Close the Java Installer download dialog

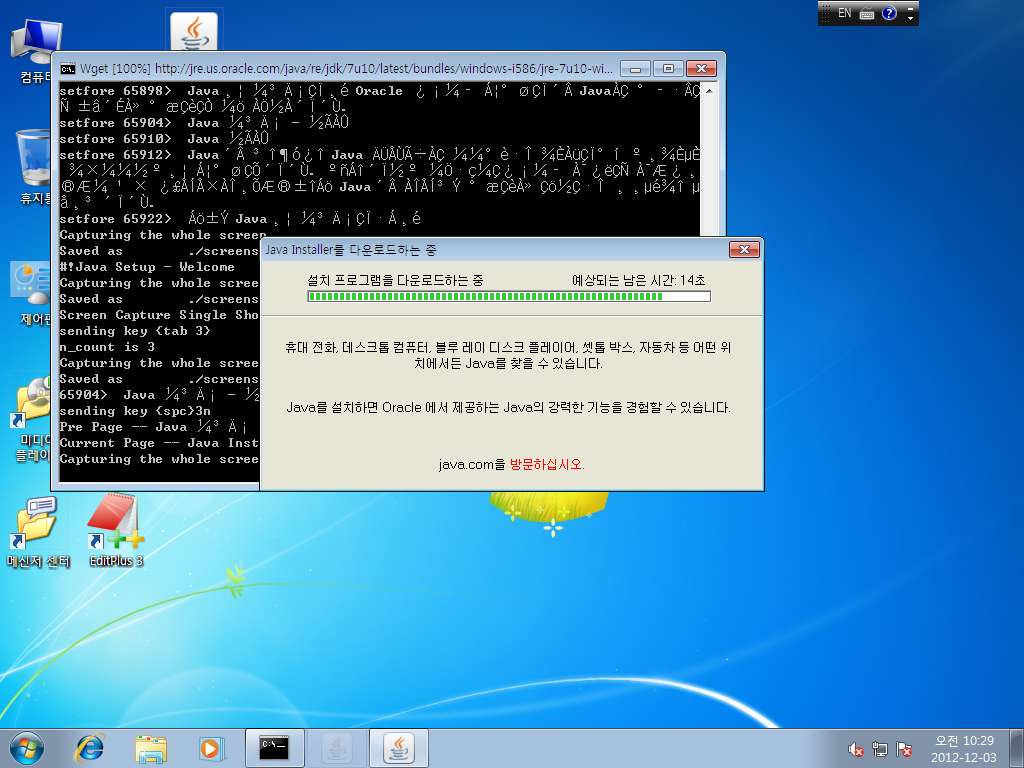[x=743, y=249]
